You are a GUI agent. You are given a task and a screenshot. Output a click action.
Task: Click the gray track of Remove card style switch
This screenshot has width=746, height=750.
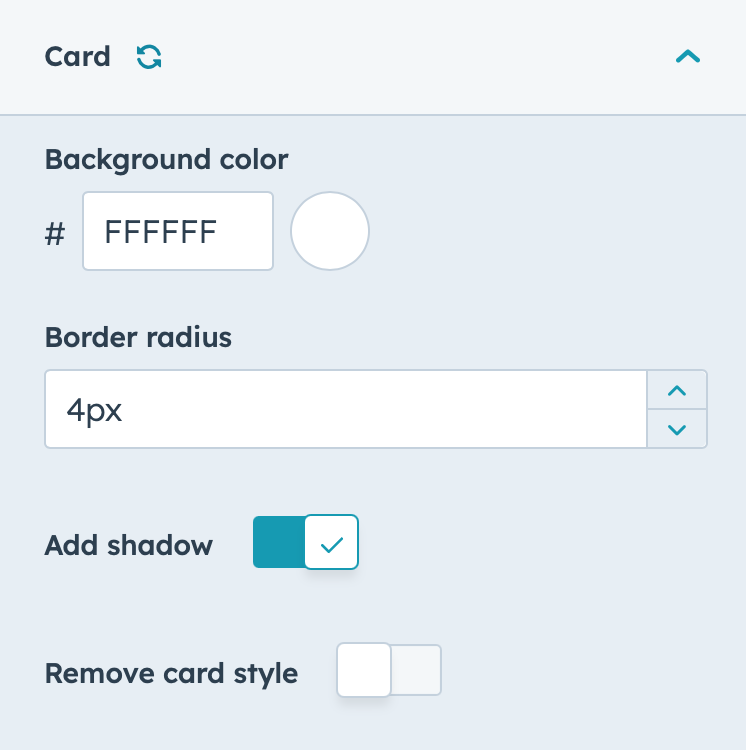pos(416,670)
